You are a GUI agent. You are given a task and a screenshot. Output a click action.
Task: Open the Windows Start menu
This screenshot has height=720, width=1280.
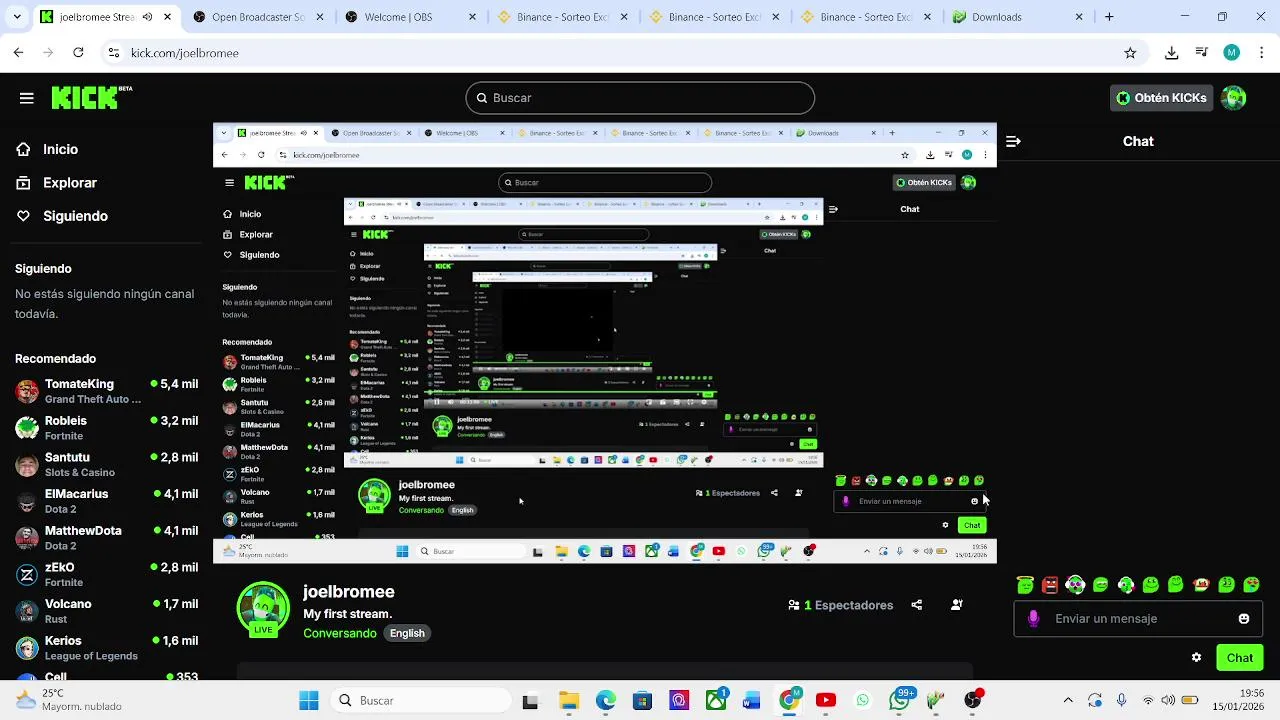click(x=309, y=701)
